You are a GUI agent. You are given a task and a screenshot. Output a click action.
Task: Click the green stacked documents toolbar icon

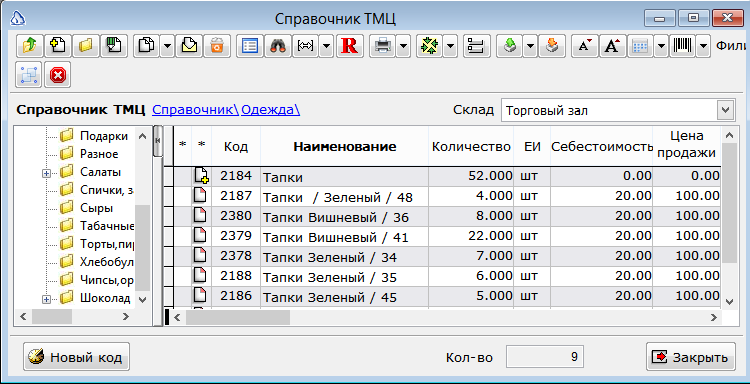click(x=114, y=45)
